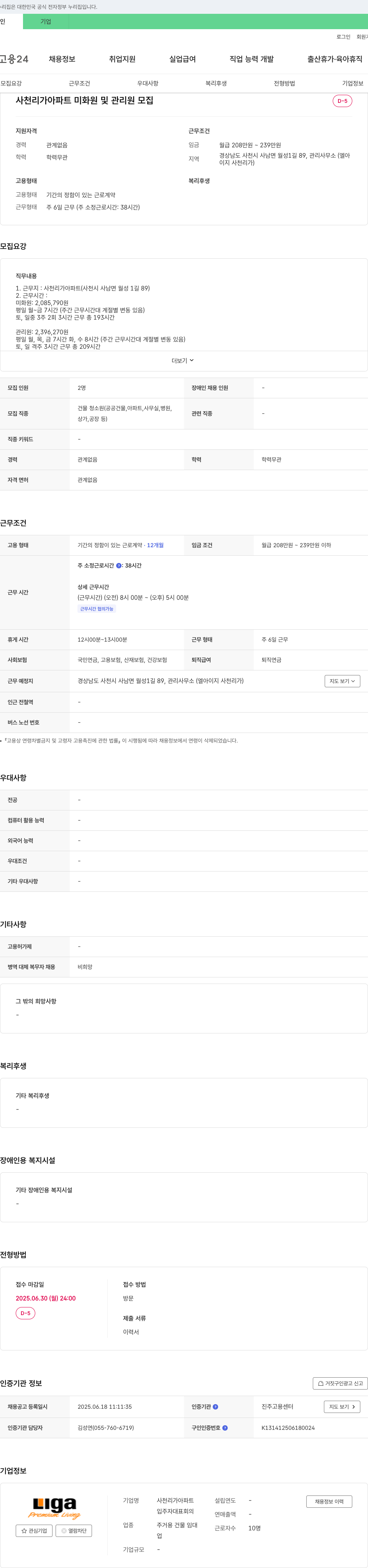Screen dimensions: 368x1568
Task: Expand job details with 더보기
Action: [182, 361]
